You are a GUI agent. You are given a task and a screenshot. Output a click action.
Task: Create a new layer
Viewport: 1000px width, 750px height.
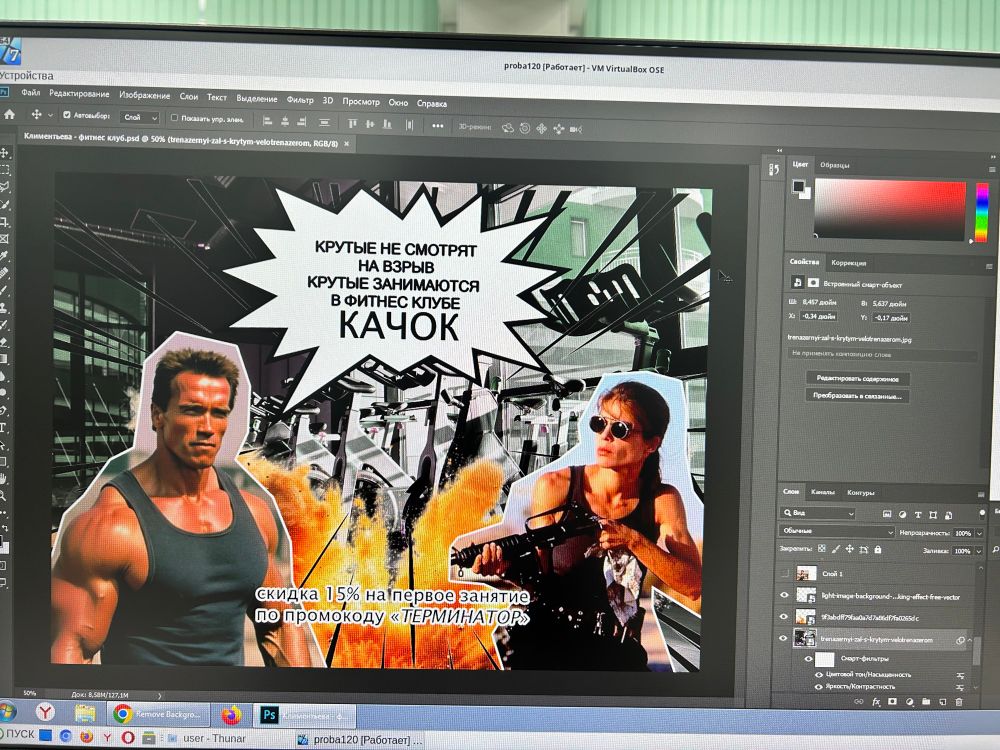pos(942,702)
